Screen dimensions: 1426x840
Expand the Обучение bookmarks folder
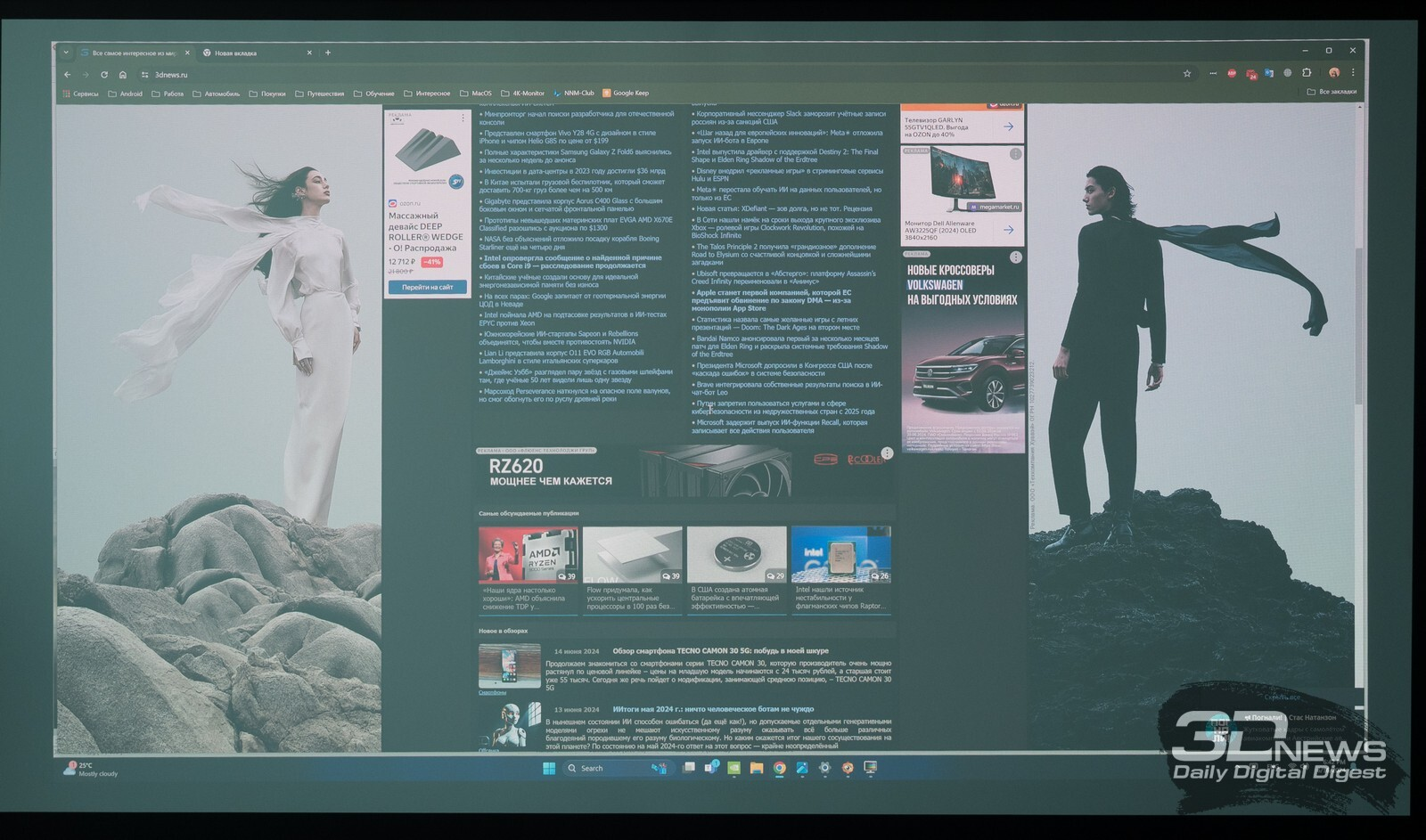pos(374,94)
